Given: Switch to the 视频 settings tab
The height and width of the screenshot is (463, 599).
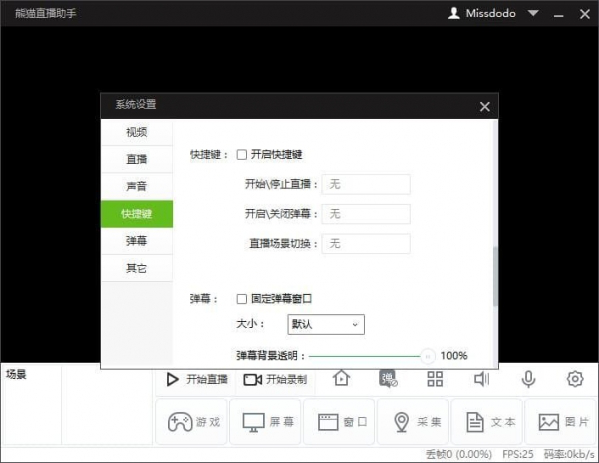Looking at the screenshot, I should [x=137, y=132].
